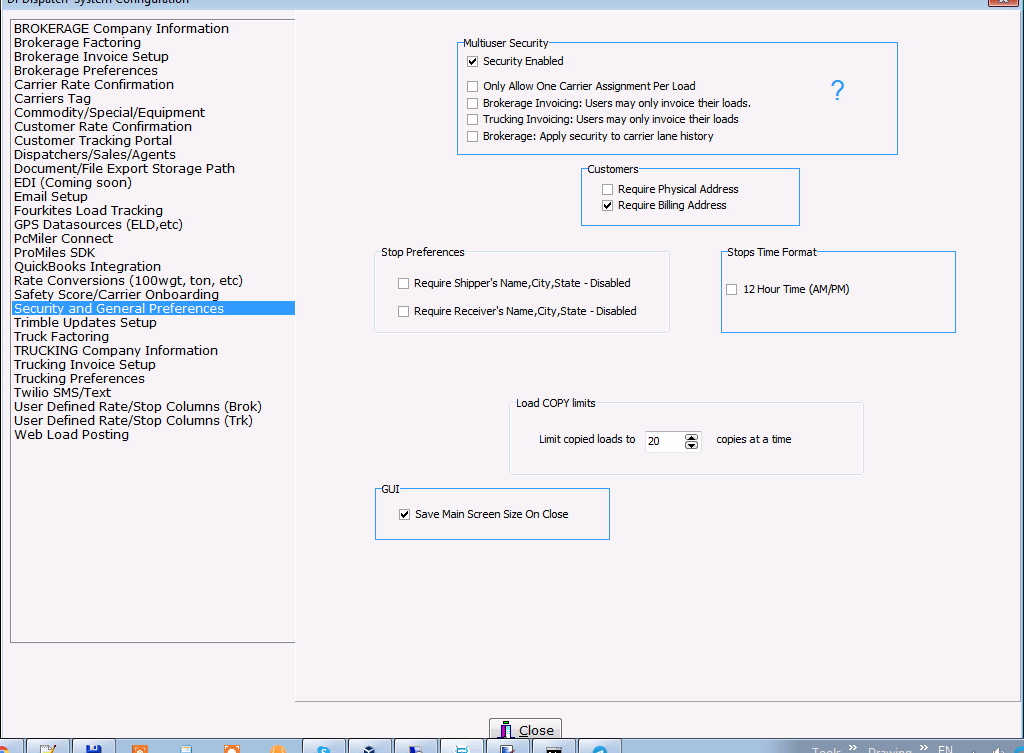Check Brokerage Invoicing users-only option
1024x753 pixels.
coord(473,104)
